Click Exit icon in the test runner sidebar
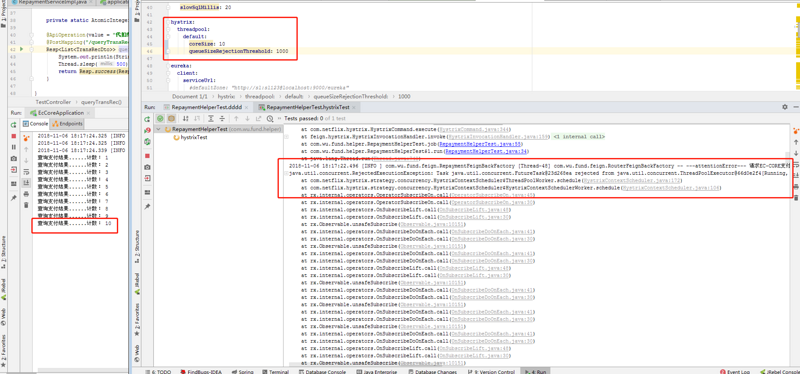This screenshot has width=800, height=374. pyautogui.click(x=147, y=178)
